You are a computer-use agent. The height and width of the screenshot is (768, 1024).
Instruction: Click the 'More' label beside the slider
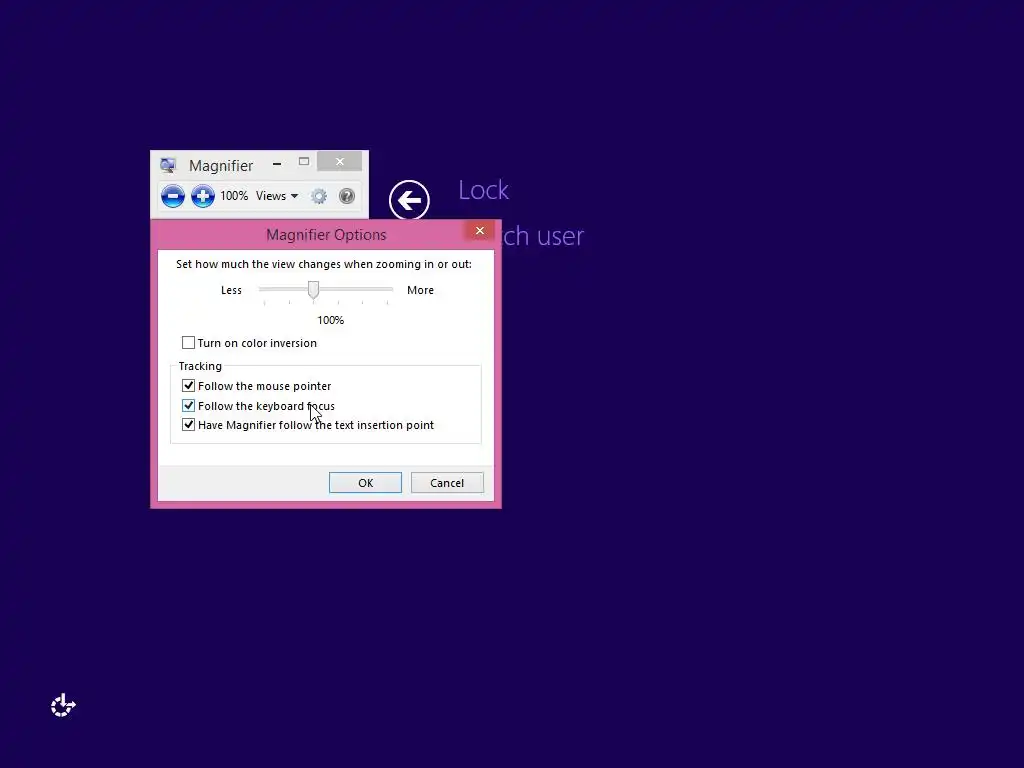point(421,290)
